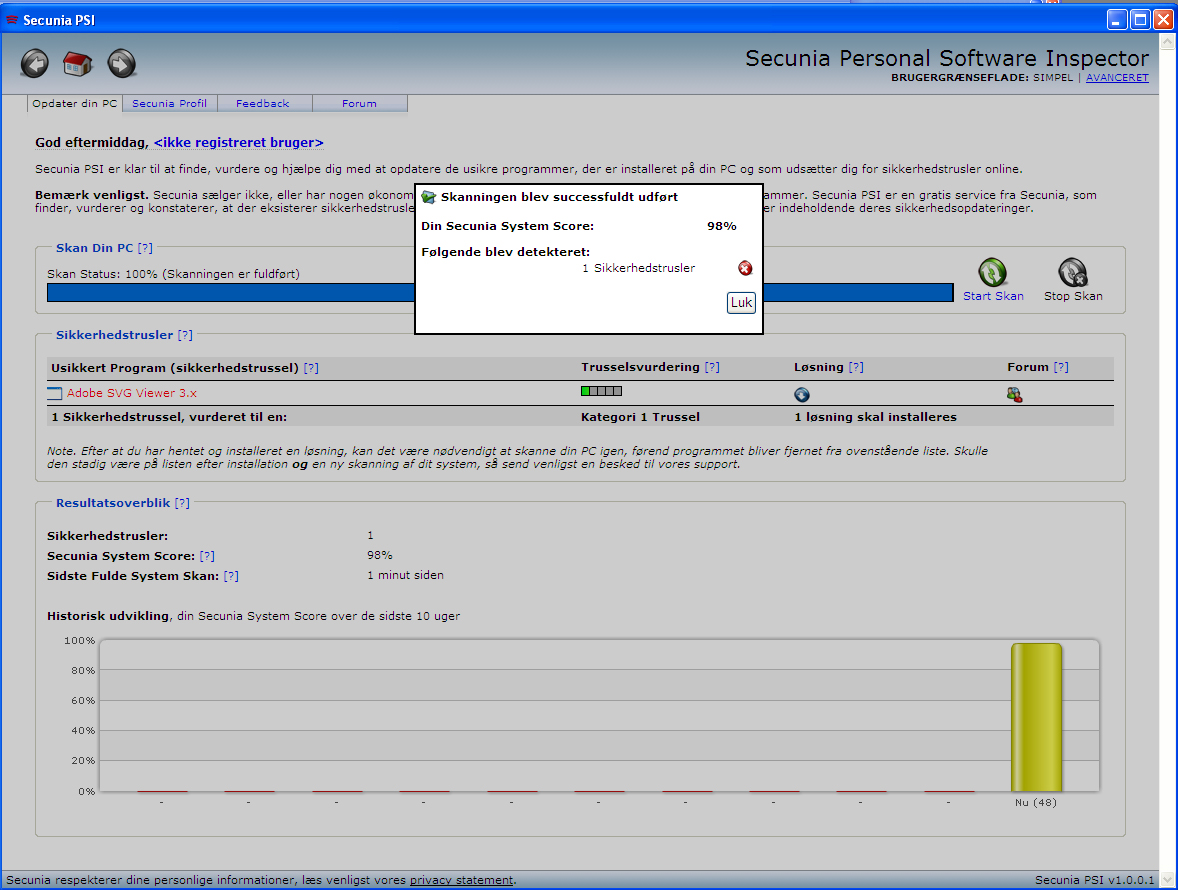Click the ikke registreret bruger link
1178x890 pixels.
click(238, 143)
